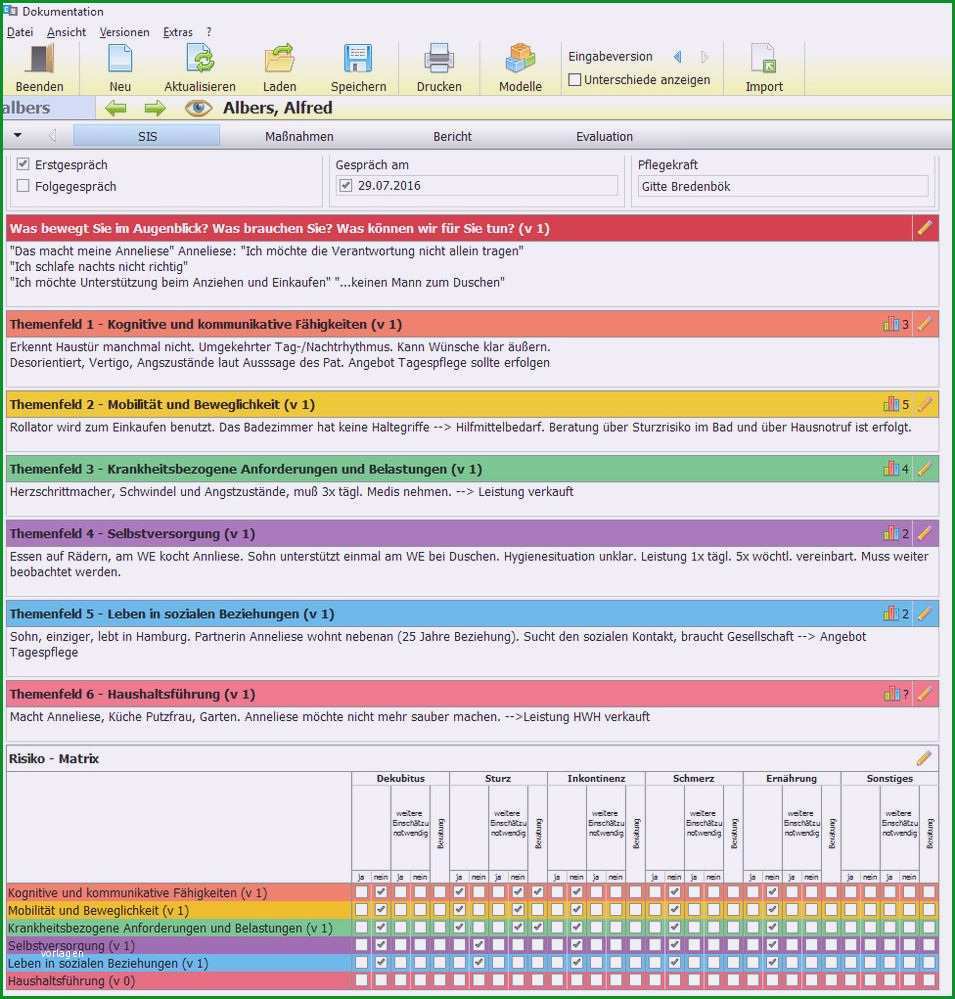
Task: Click the Herzschrittmacher, Schwindel text
Action: click(291, 491)
